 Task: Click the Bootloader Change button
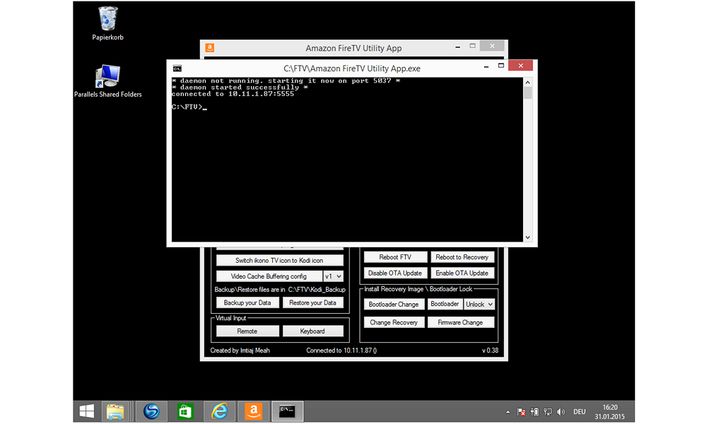pos(394,304)
